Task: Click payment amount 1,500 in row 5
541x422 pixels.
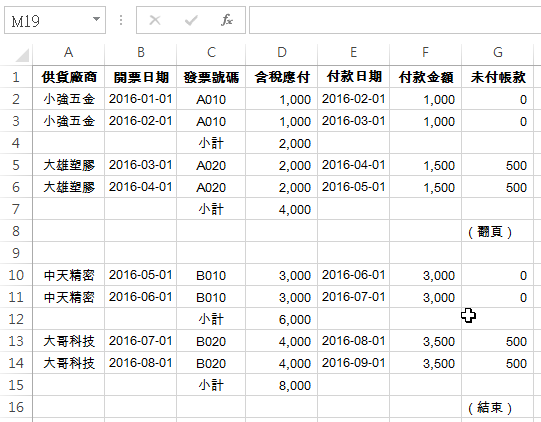Action: coord(425,165)
